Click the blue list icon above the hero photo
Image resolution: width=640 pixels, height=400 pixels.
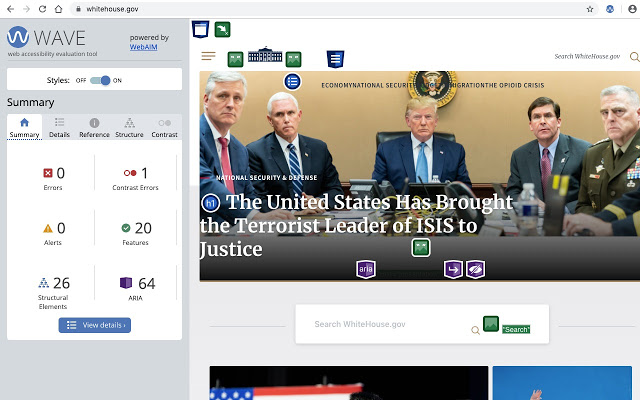[x=293, y=81]
